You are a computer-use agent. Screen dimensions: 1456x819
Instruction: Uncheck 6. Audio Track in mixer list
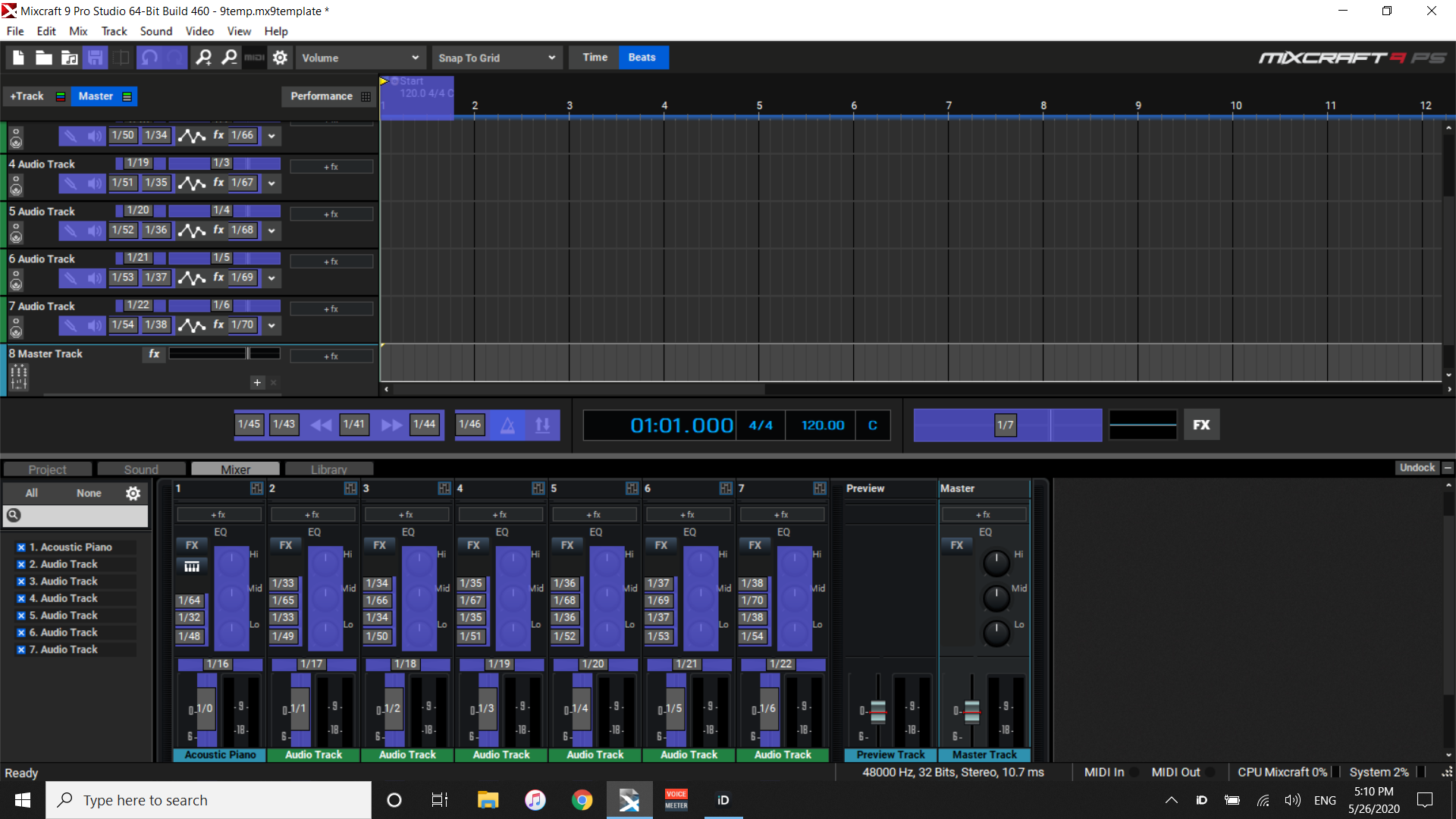tap(21, 632)
